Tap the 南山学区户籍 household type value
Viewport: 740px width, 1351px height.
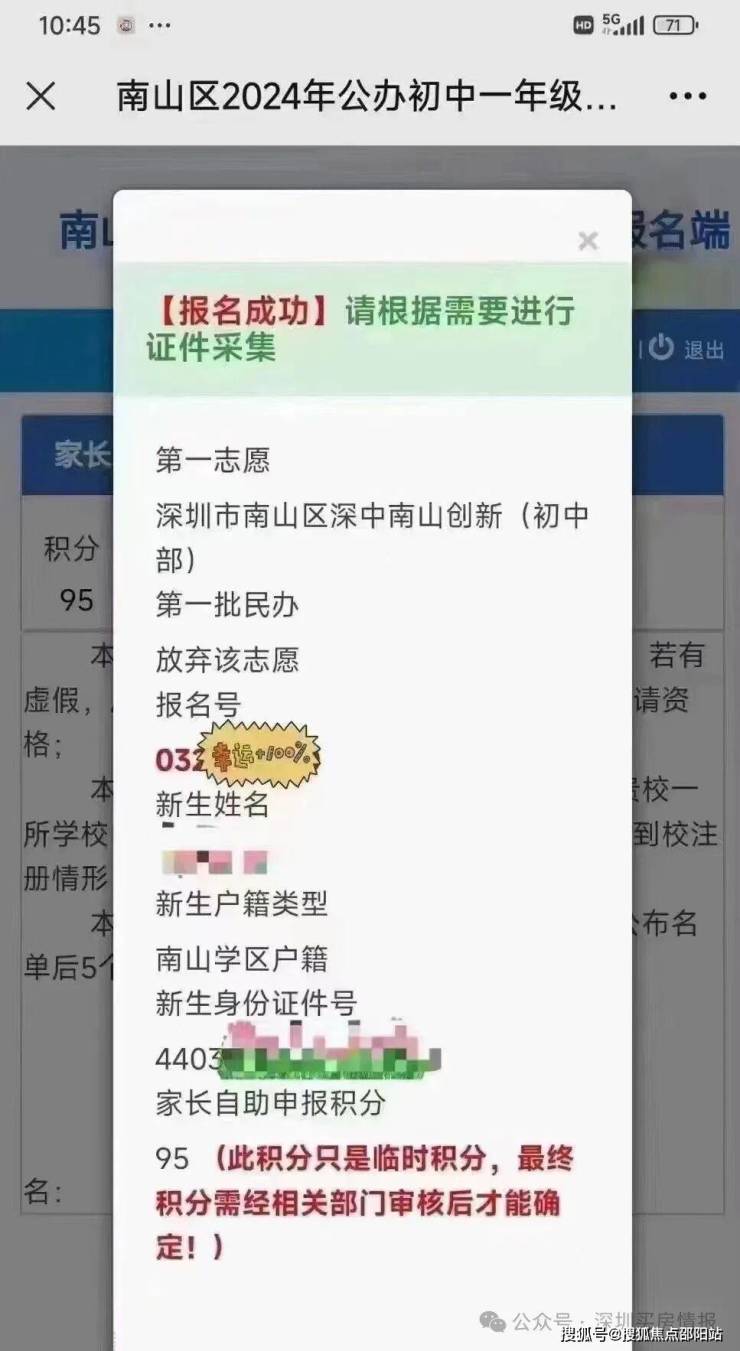click(241, 959)
